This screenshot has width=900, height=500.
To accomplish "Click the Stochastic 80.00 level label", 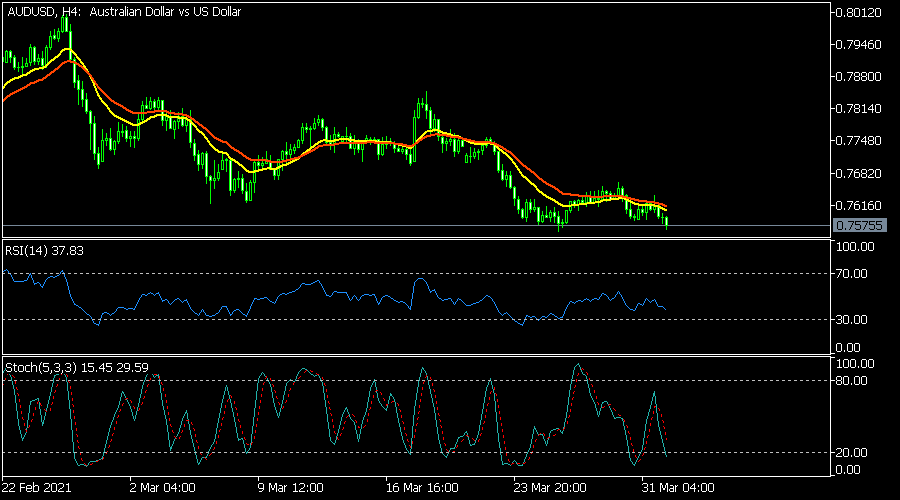I will [855, 380].
